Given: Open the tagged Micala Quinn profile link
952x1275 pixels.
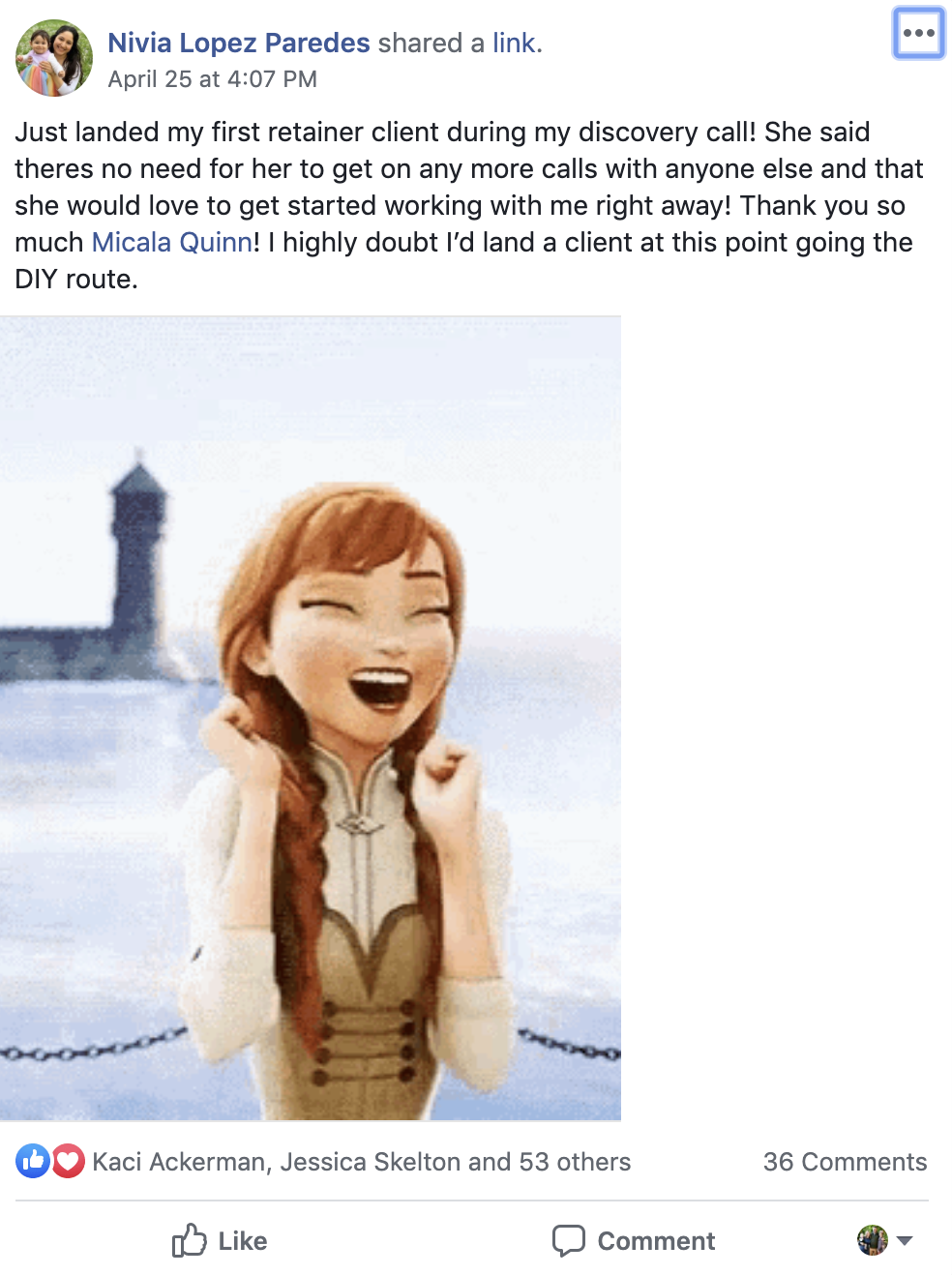Looking at the screenshot, I should pos(172,242).
